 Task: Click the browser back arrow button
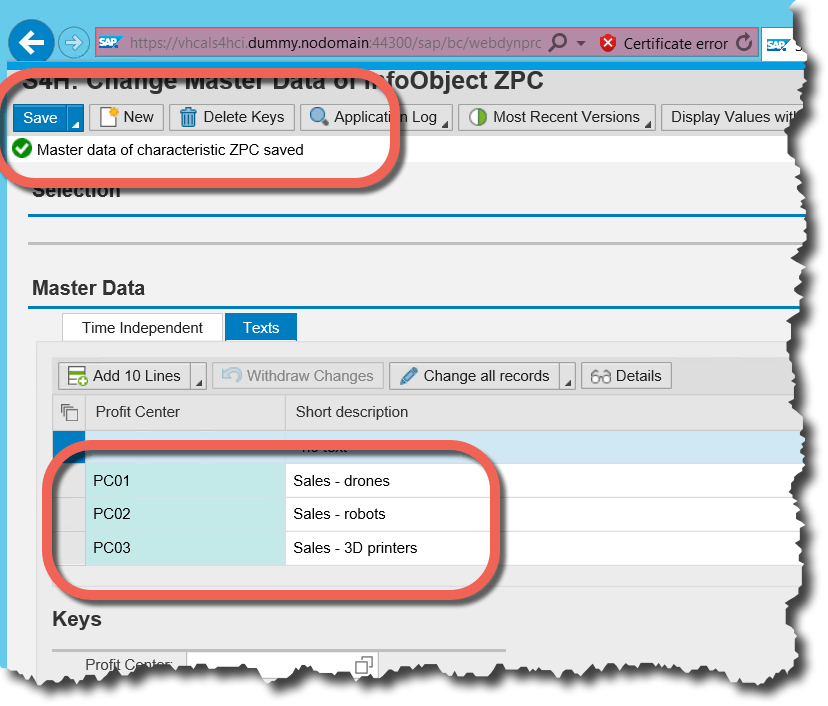point(32,43)
